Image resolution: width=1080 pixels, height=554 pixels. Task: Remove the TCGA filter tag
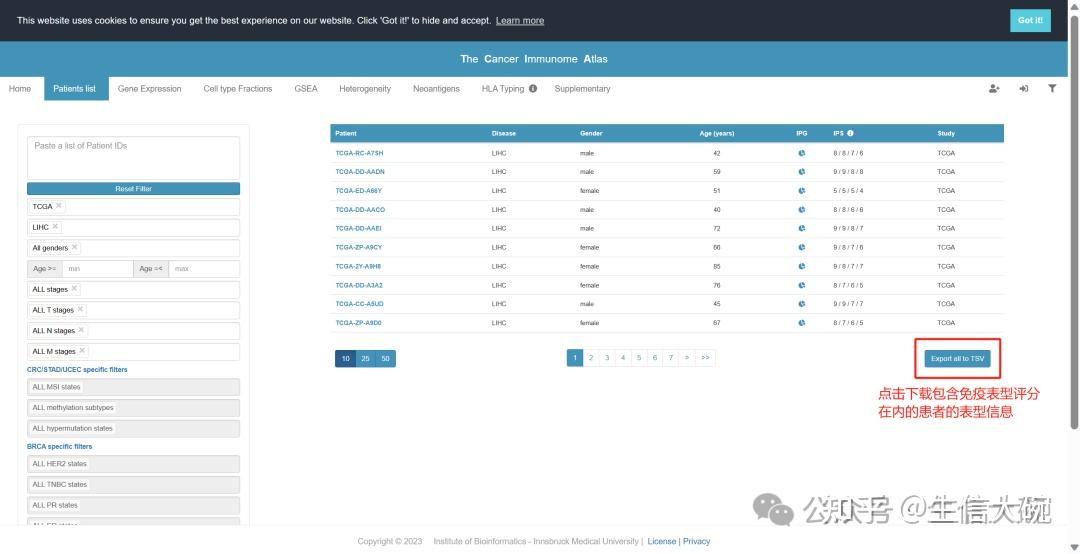tap(59, 205)
